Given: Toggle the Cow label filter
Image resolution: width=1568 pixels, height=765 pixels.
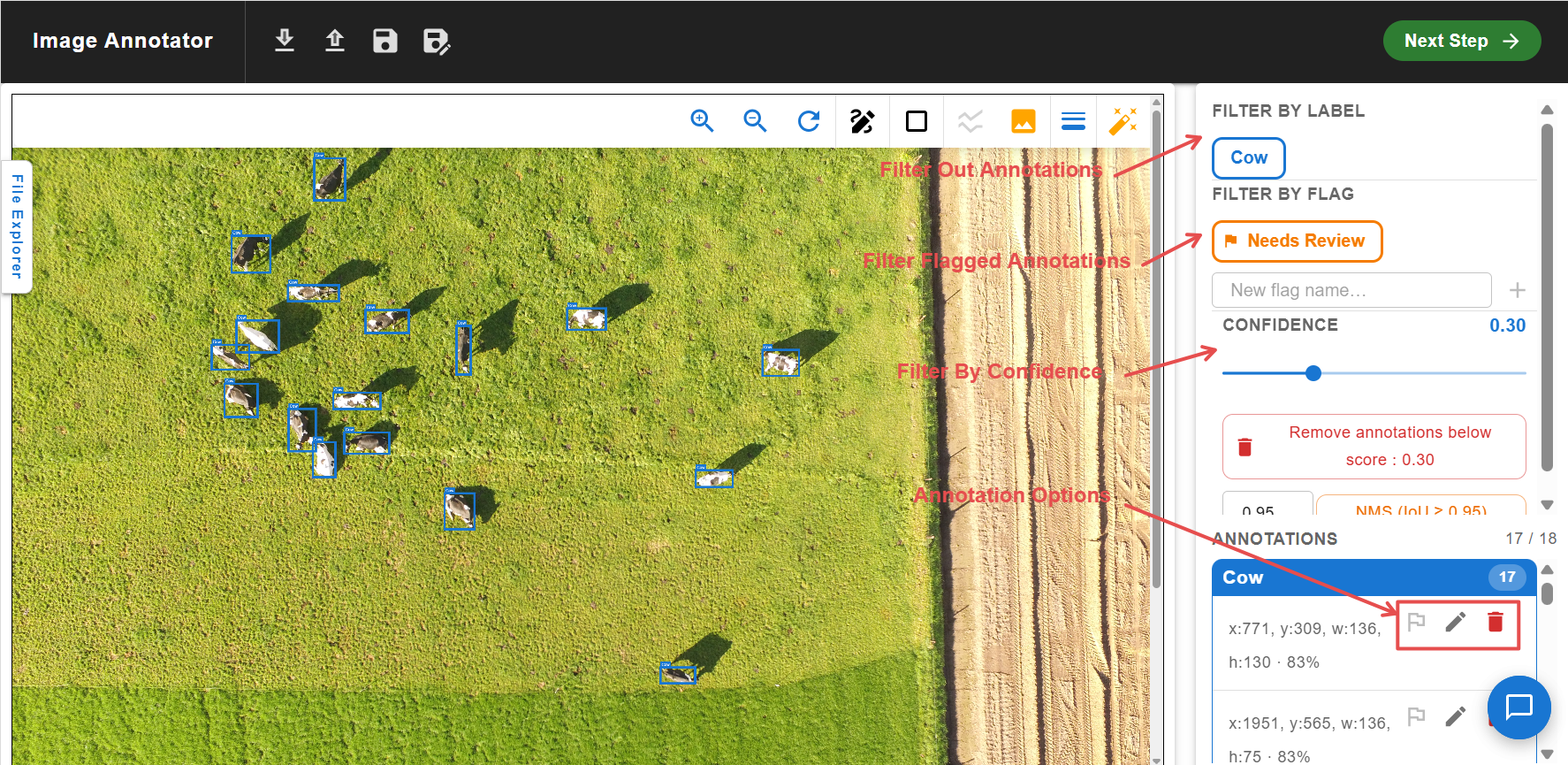Looking at the screenshot, I should coord(1248,158).
